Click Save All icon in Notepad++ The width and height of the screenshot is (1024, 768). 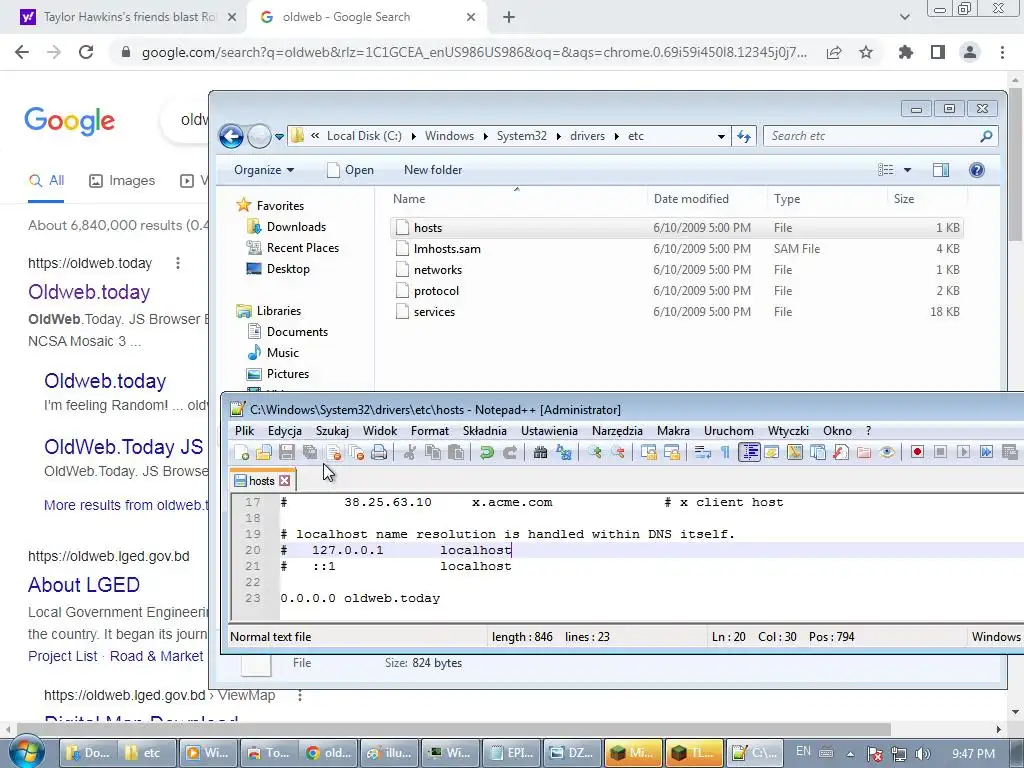(x=310, y=452)
